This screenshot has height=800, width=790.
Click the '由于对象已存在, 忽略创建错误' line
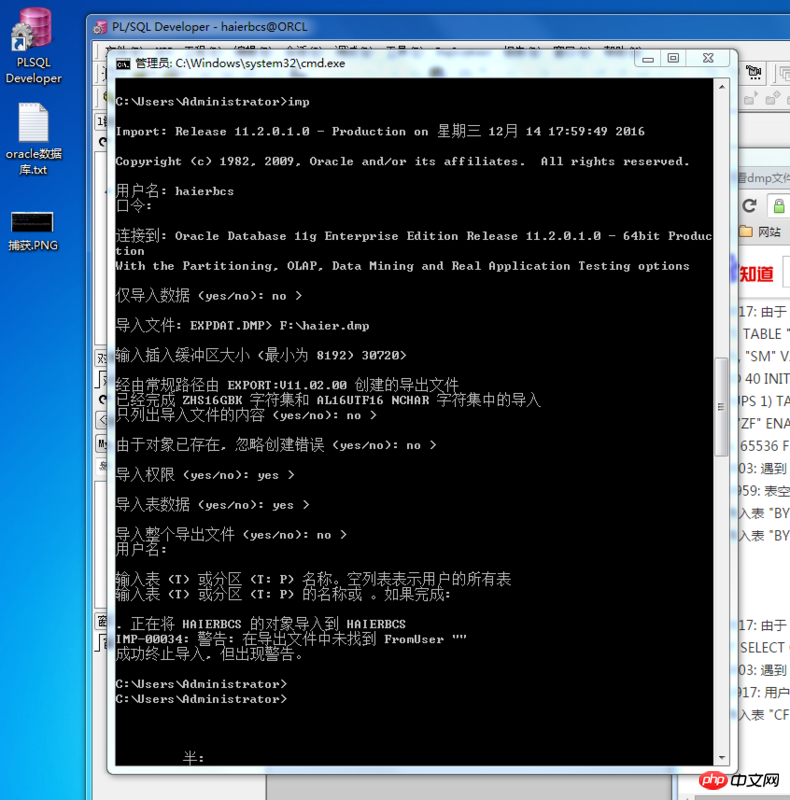tap(276, 445)
